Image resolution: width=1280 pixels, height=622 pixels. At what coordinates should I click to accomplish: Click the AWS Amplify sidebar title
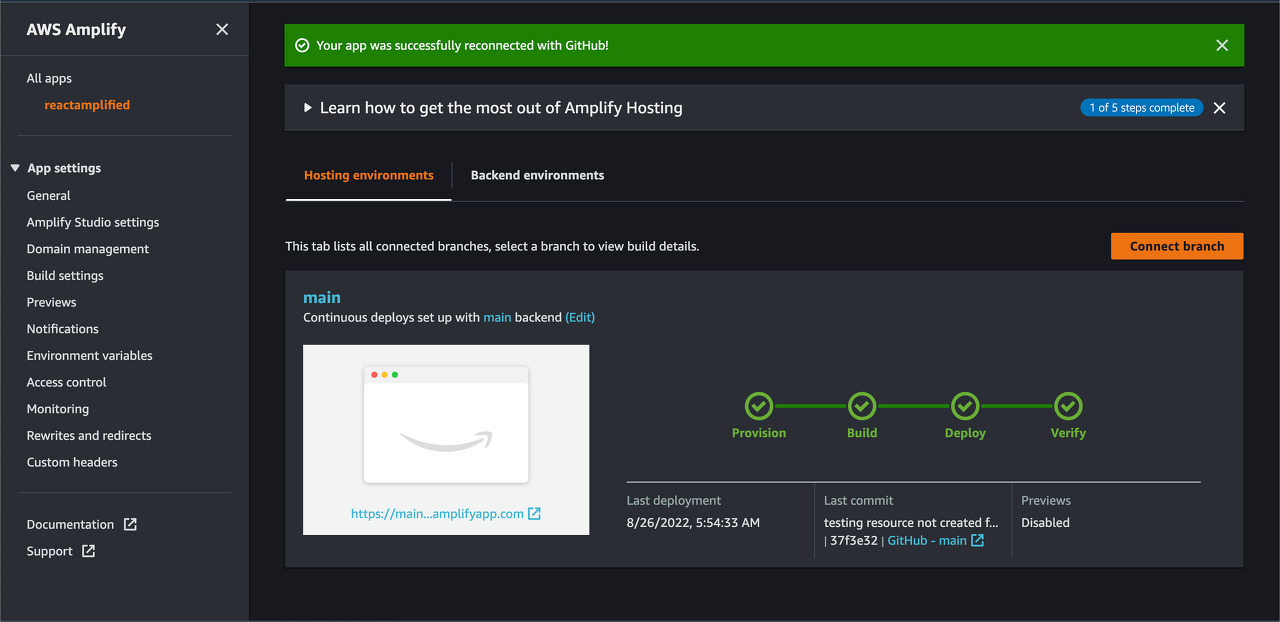pos(76,29)
